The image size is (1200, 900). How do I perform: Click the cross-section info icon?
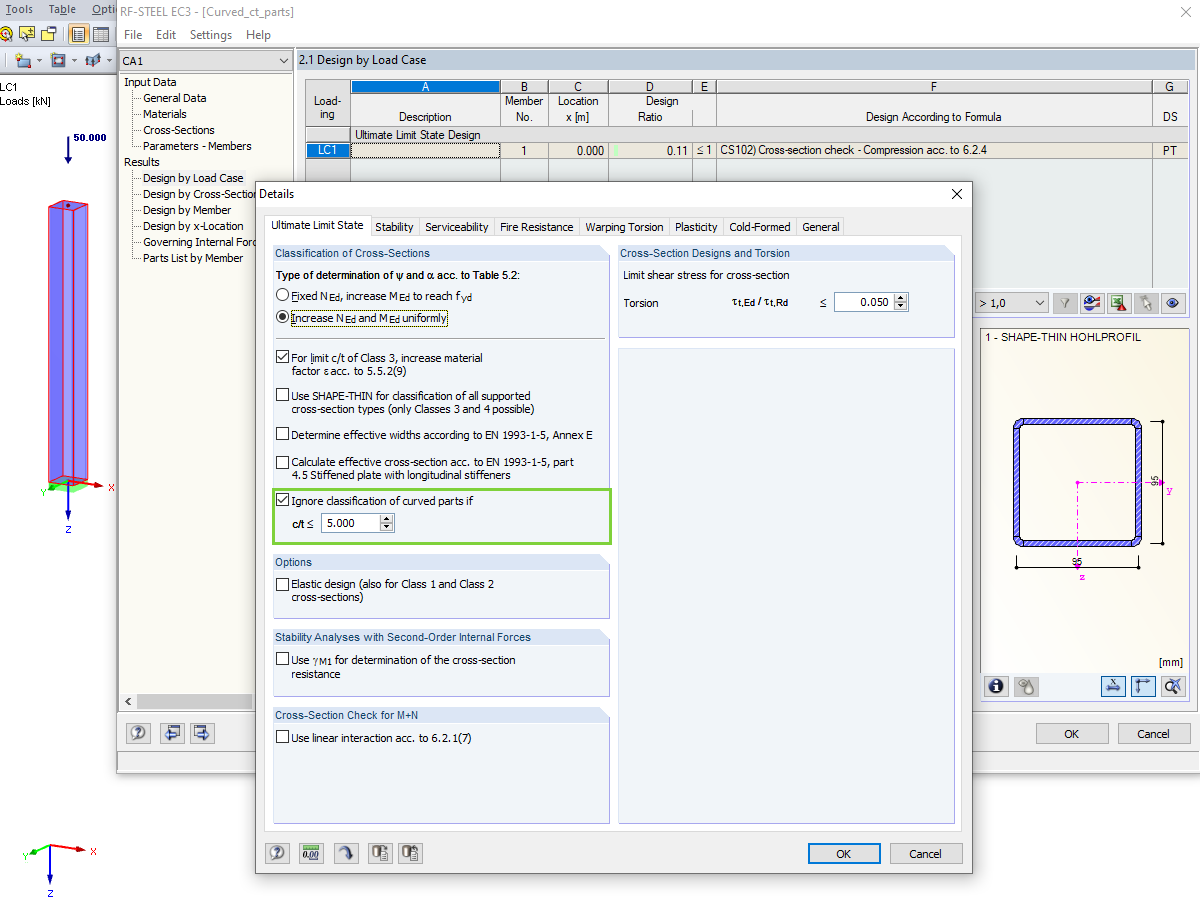996,686
